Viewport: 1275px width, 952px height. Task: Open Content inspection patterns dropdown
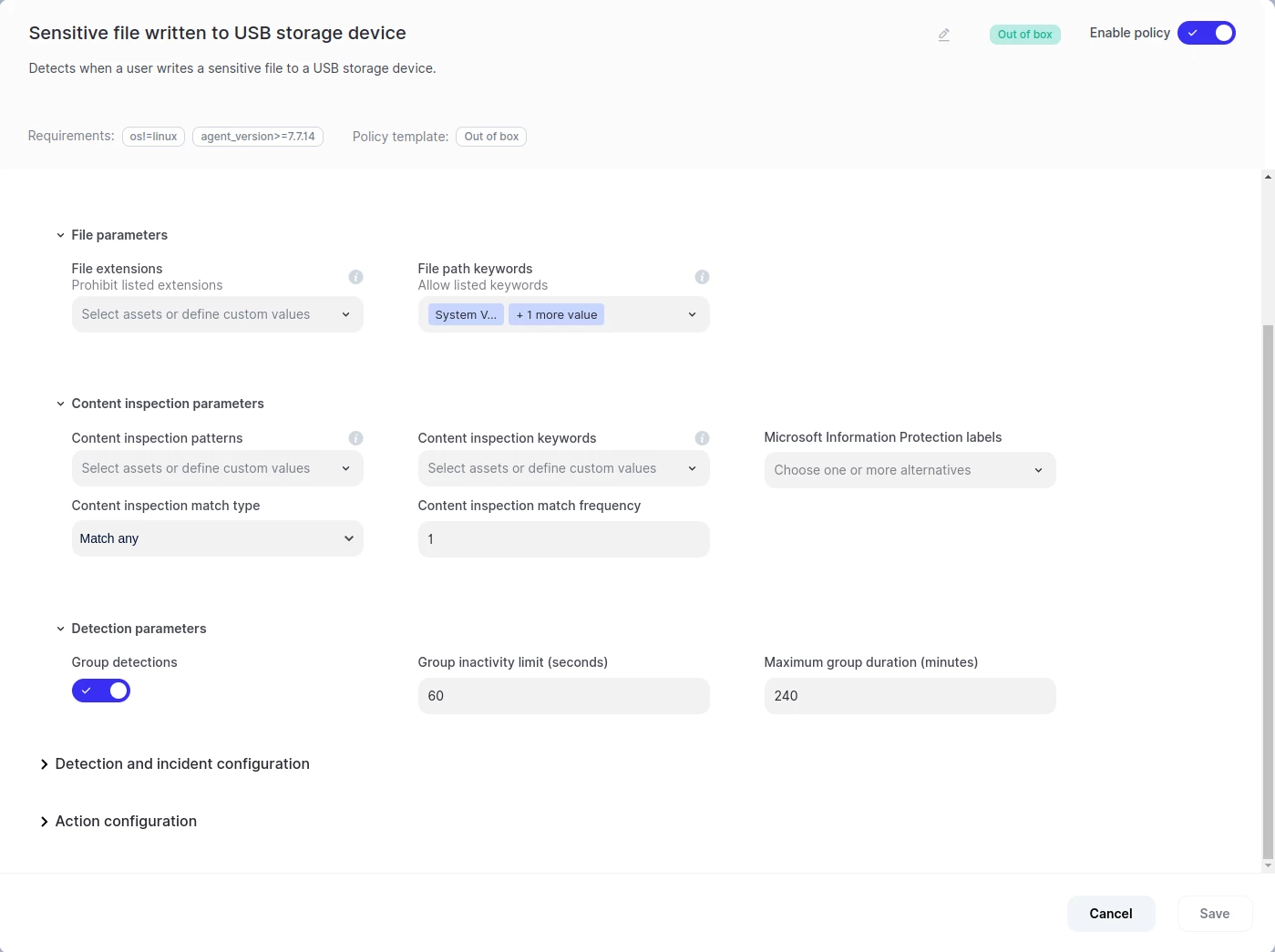(x=217, y=468)
